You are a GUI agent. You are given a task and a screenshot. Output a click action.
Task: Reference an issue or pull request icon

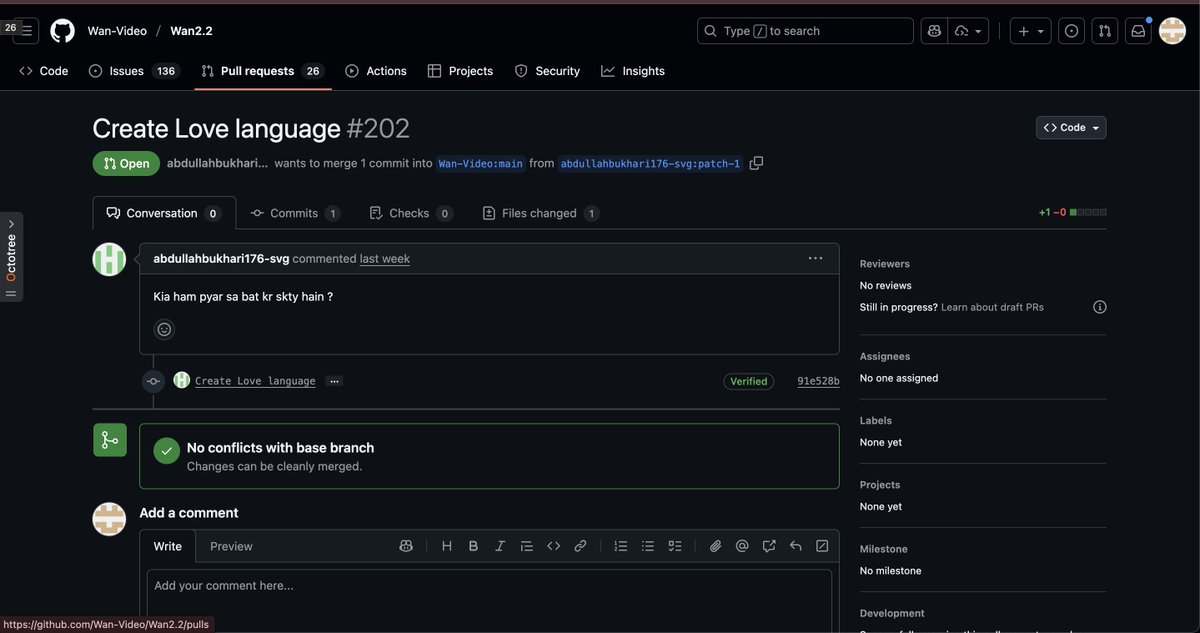769,546
